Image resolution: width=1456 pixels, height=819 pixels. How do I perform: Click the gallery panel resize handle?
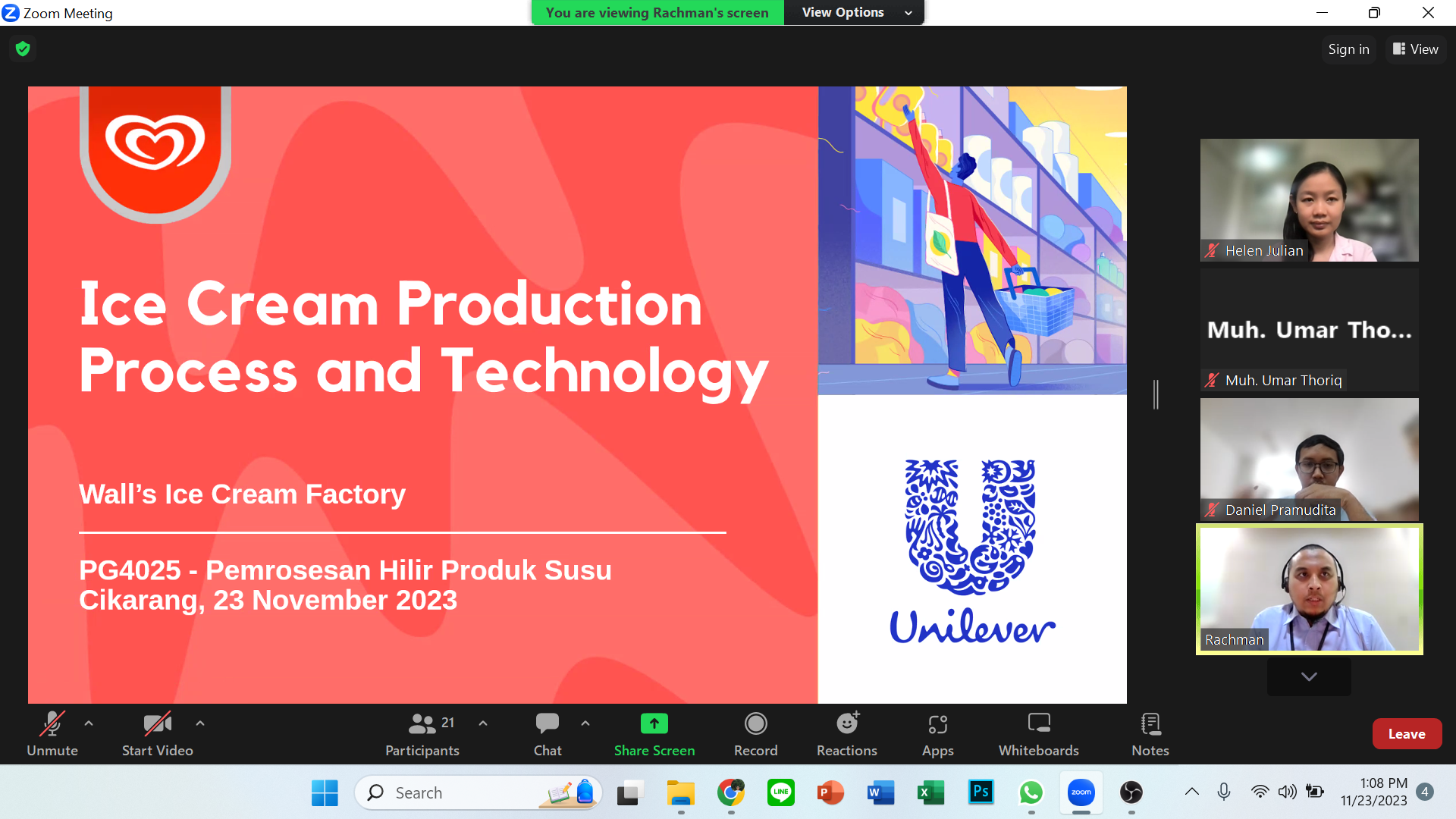(x=1156, y=394)
